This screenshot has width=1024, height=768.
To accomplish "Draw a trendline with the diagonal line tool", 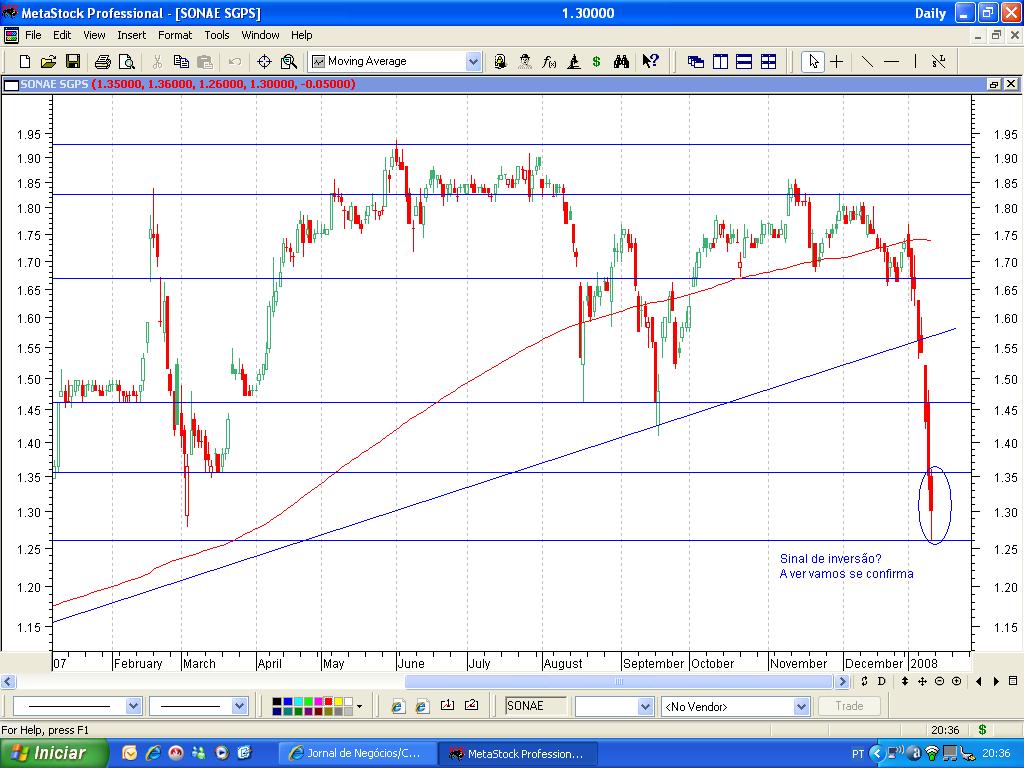I will click(867, 61).
